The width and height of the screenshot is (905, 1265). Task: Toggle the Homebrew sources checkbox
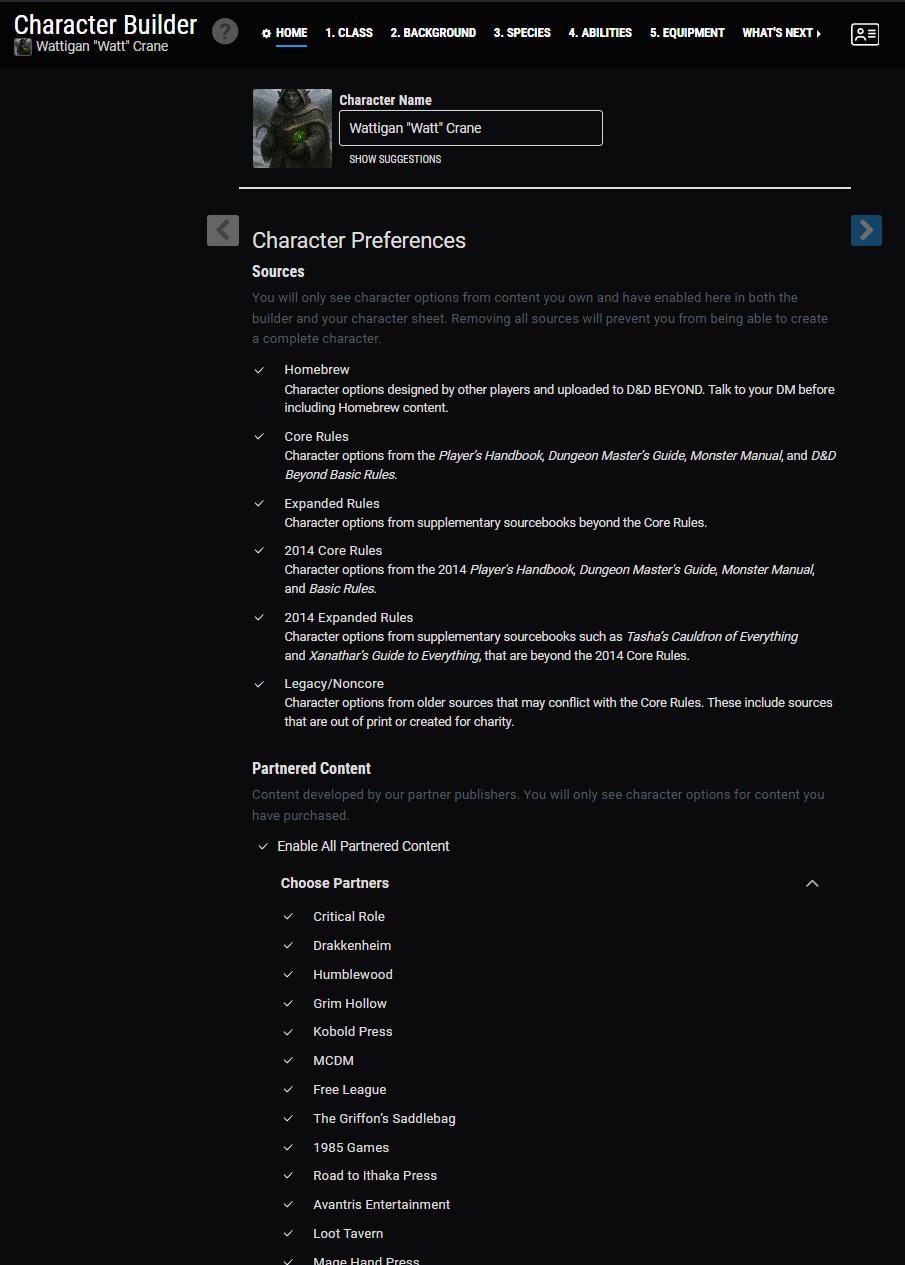coord(260,370)
